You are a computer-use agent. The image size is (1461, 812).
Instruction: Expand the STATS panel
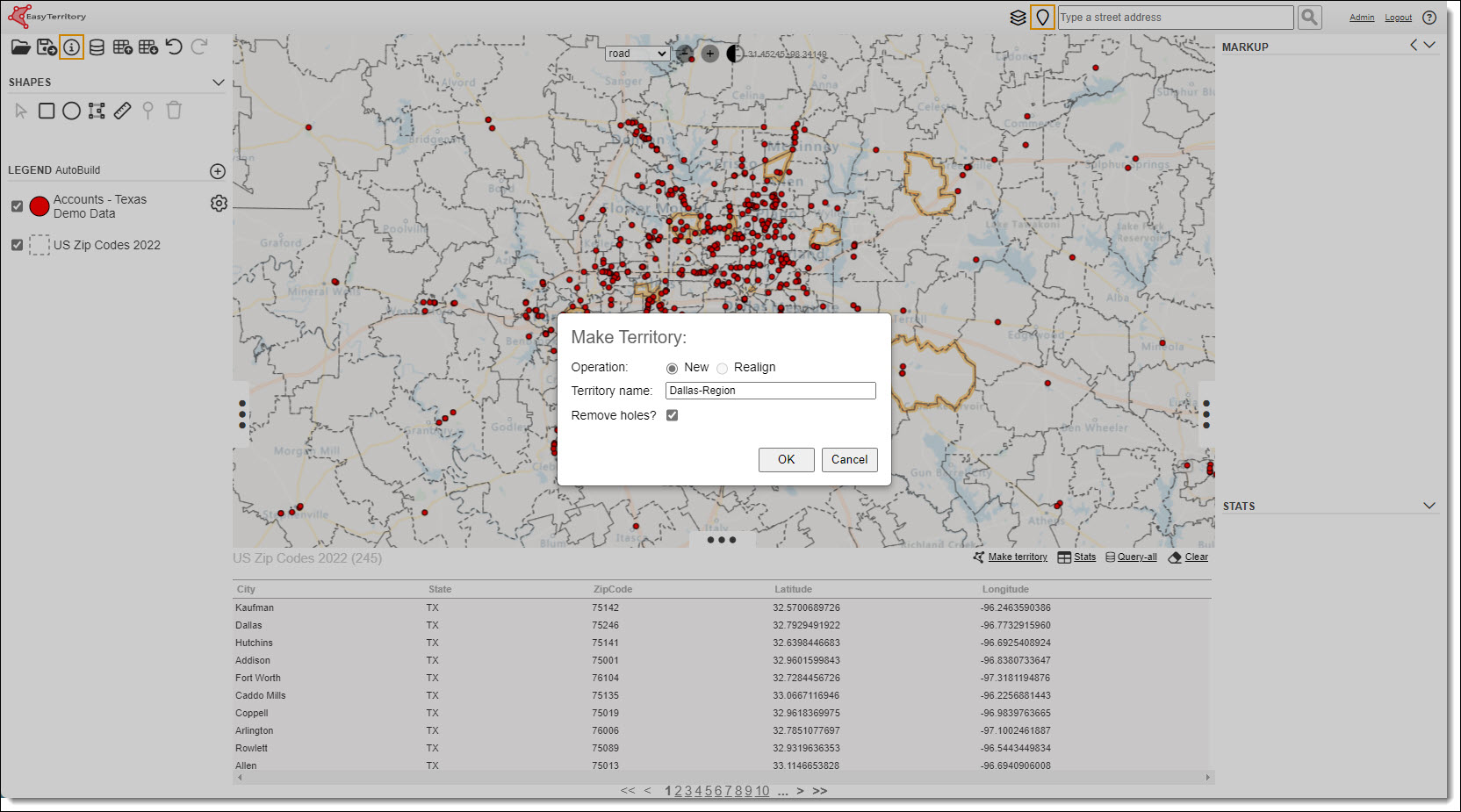point(1429,506)
